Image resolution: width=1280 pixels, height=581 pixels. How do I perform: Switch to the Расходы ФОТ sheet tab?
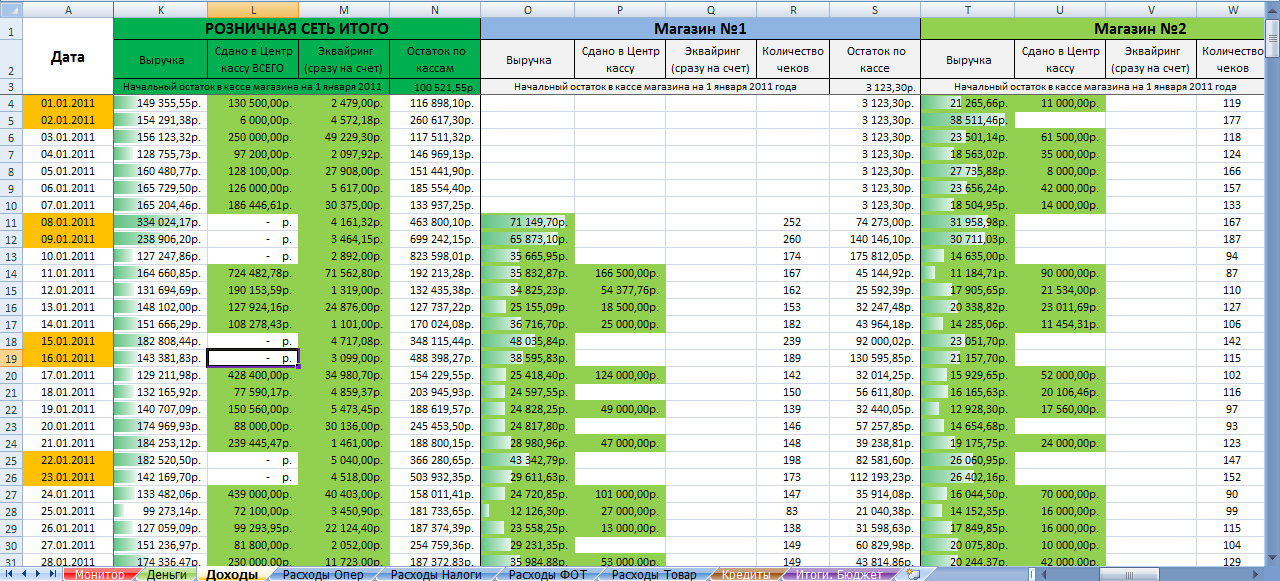549,575
